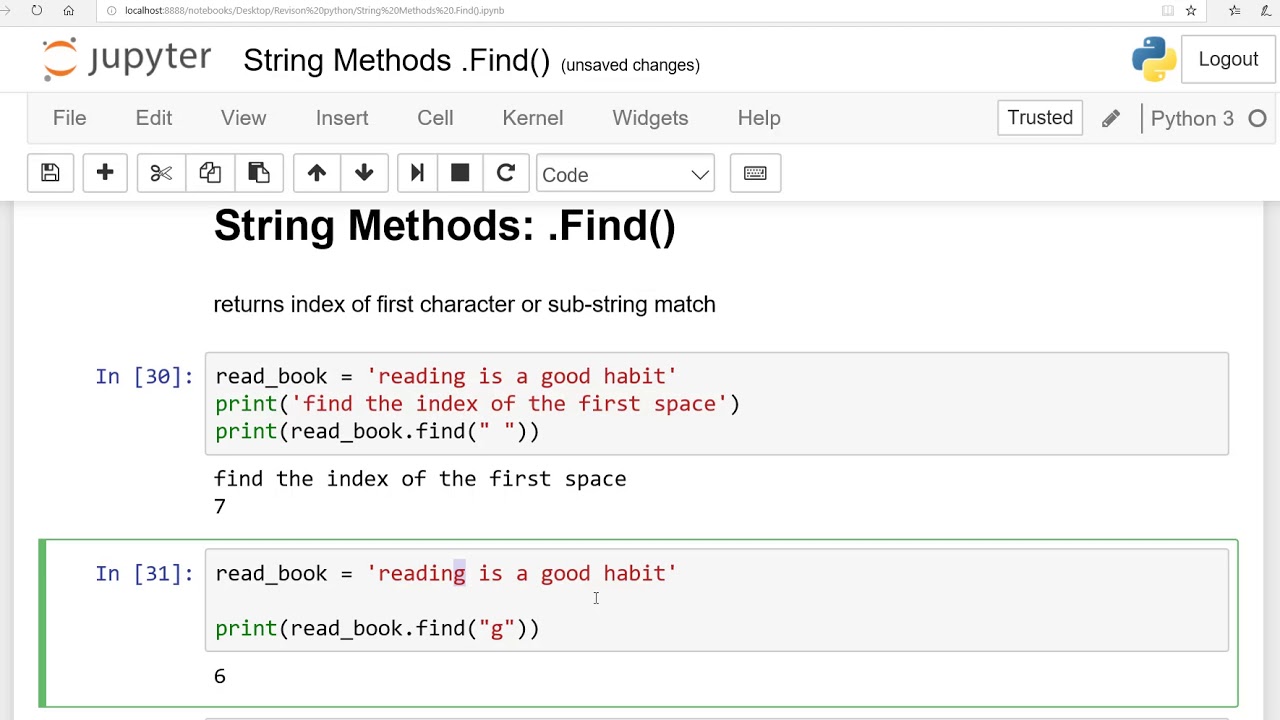Interrupt the kernel with the stop icon
Screen dimensions: 1280x720
[x=460, y=174]
